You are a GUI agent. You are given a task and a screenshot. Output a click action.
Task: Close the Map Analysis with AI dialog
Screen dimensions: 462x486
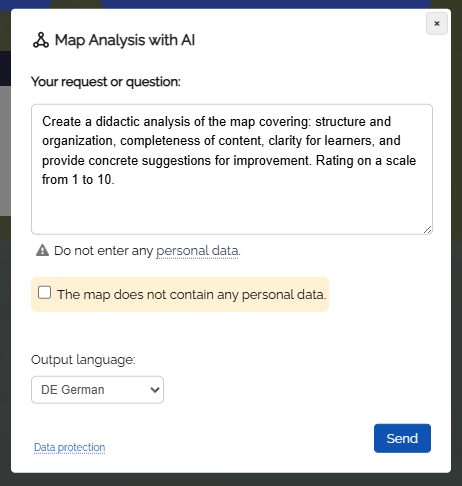(x=437, y=23)
